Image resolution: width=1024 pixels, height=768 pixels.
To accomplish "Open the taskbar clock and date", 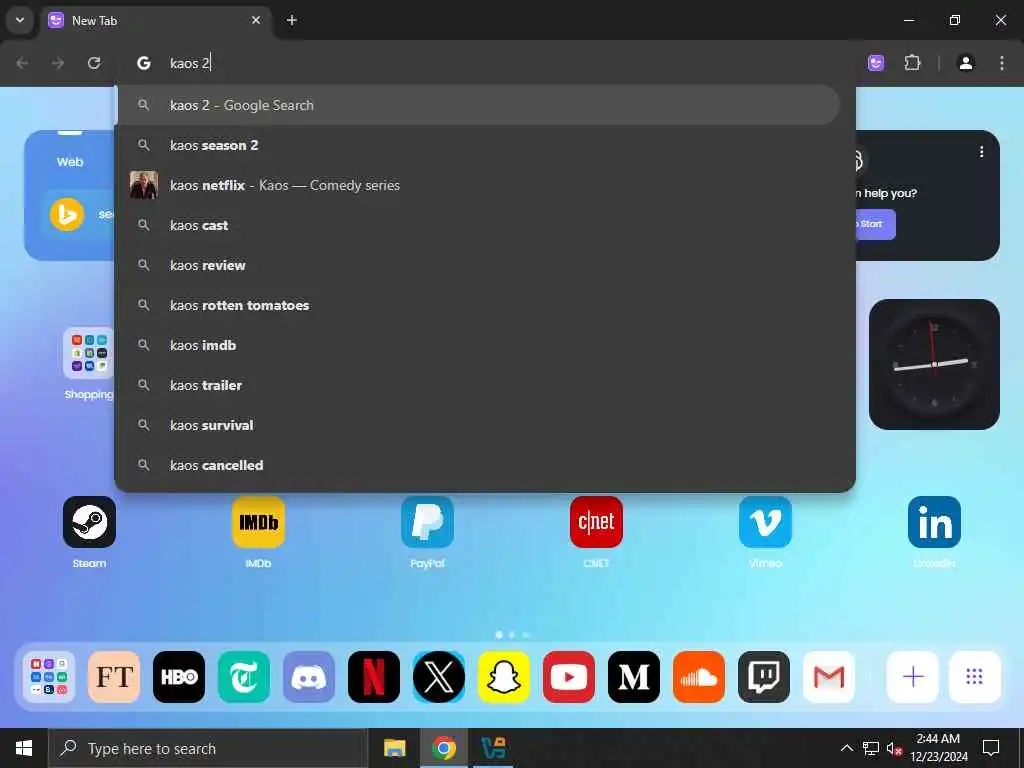I will 938,748.
